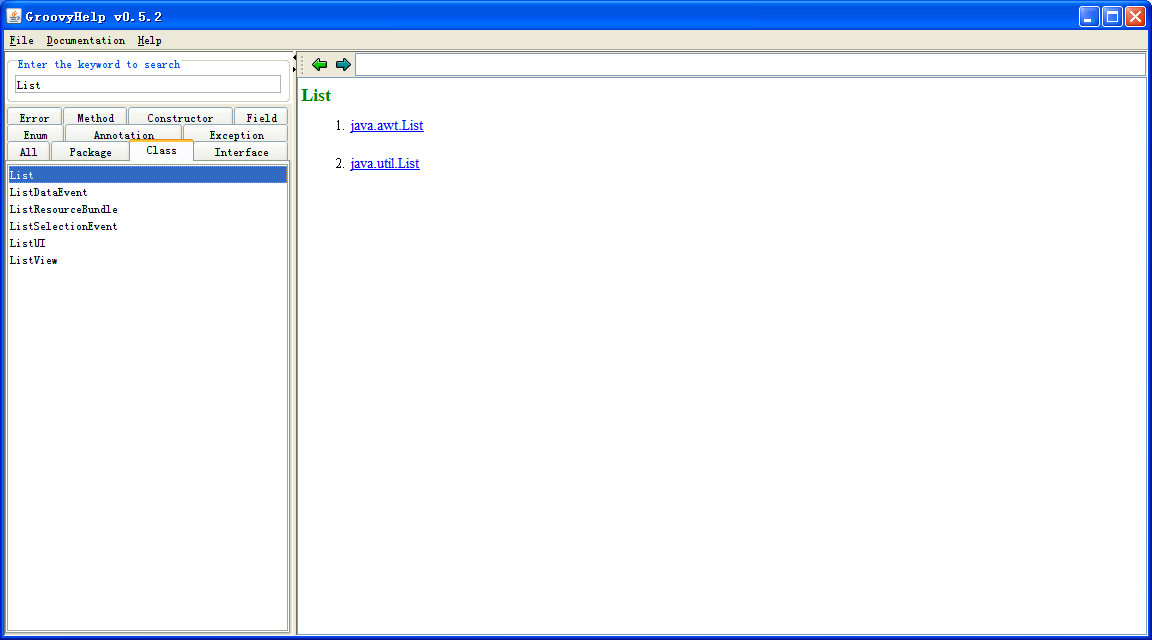The height and width of the screenshot is (640, 1152).
Task: Collapse the search panel via divider arrow
Action: coord(295,57)
